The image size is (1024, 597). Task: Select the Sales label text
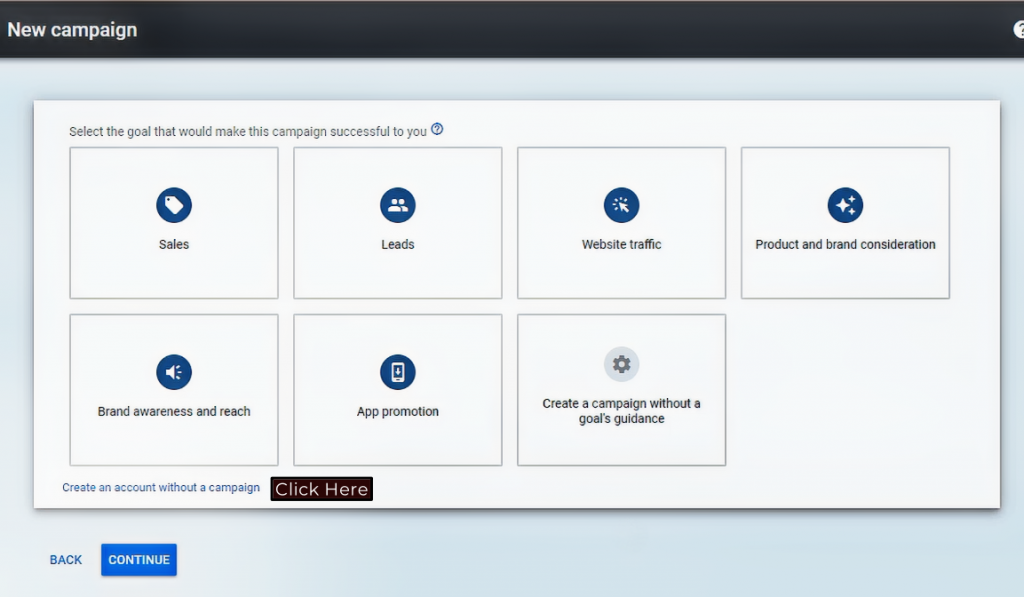click(x=174, y=244)
